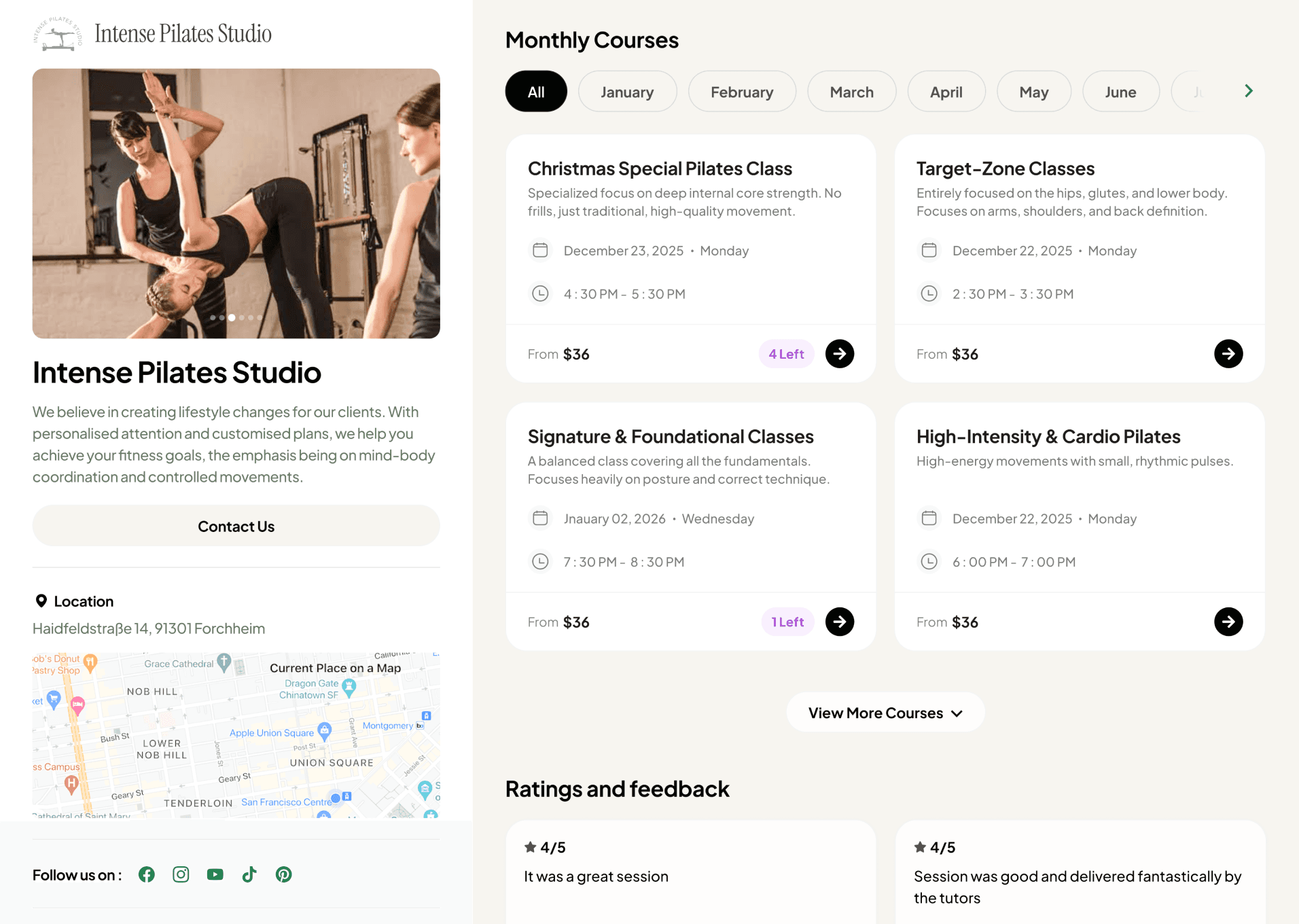Select the All months filter

point(536,92)
